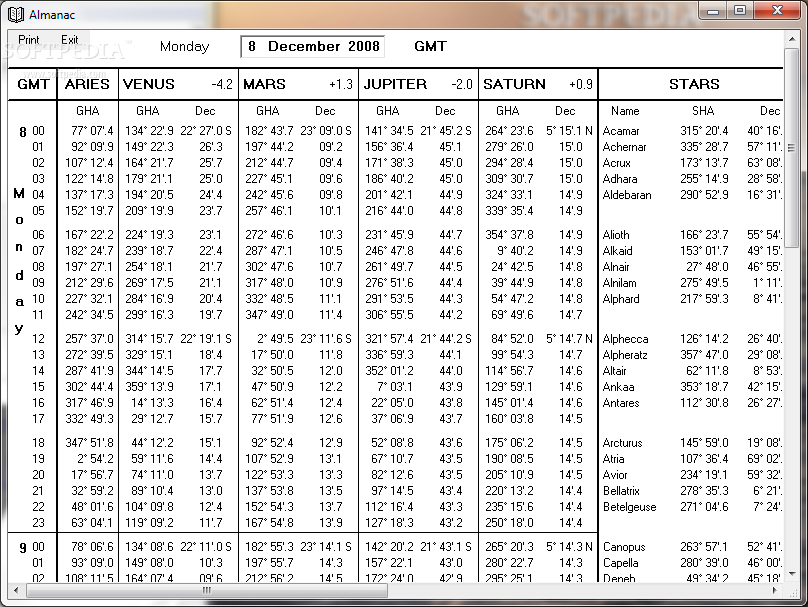Click the GMT column header

[33, 84]
